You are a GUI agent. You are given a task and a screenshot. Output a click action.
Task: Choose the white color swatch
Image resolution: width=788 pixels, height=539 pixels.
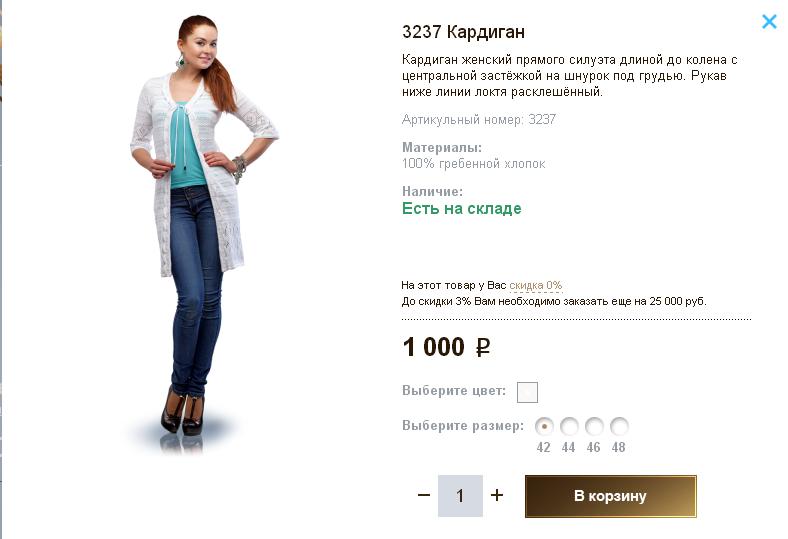527,392
